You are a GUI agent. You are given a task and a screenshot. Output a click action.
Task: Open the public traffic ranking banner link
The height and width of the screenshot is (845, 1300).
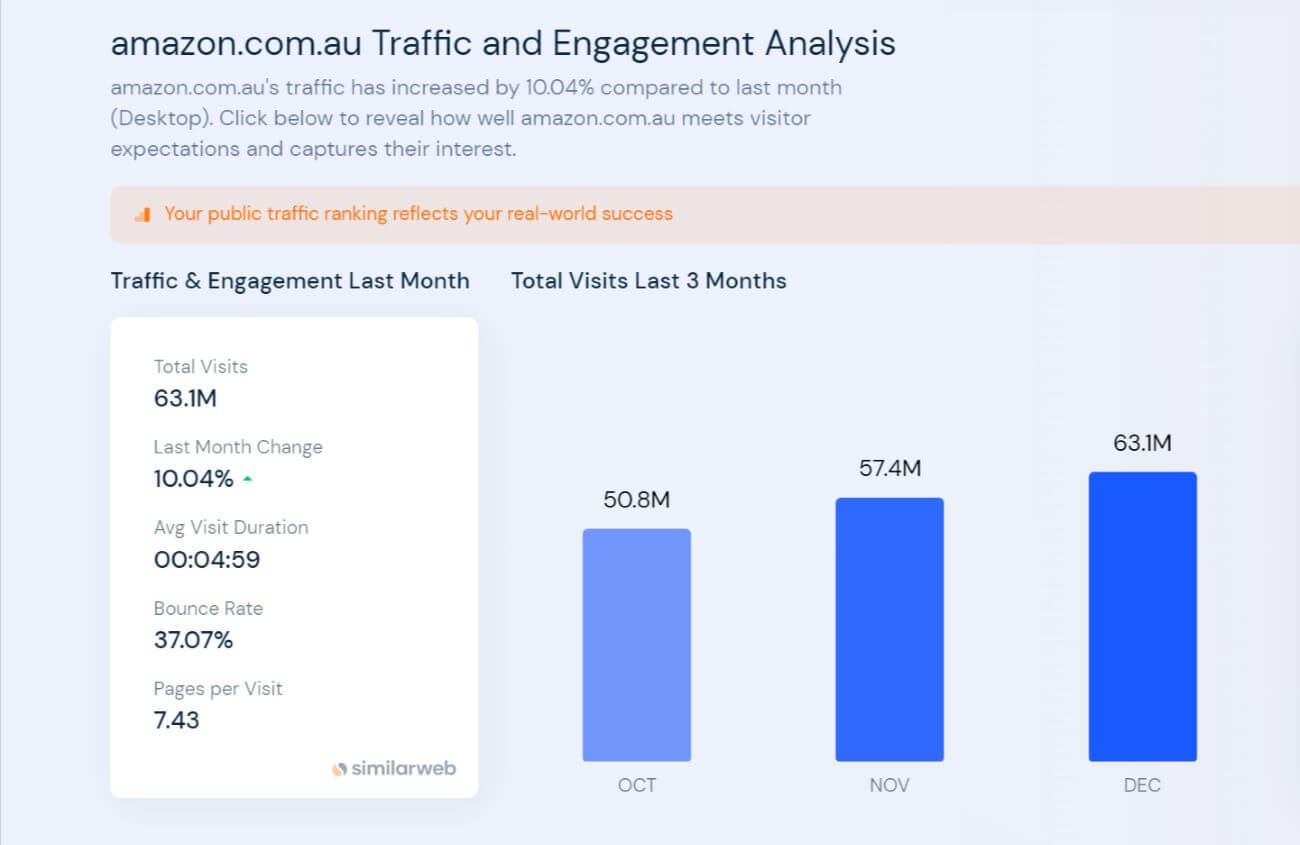coord(419,213)
